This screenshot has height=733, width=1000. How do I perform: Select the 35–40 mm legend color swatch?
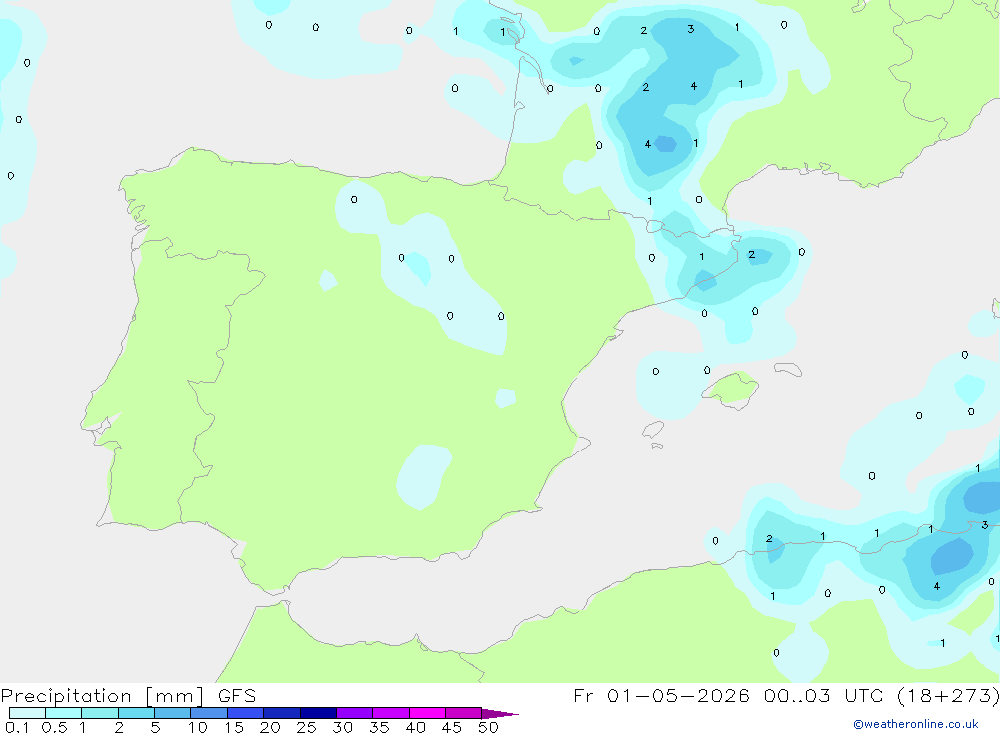[391, 713]
